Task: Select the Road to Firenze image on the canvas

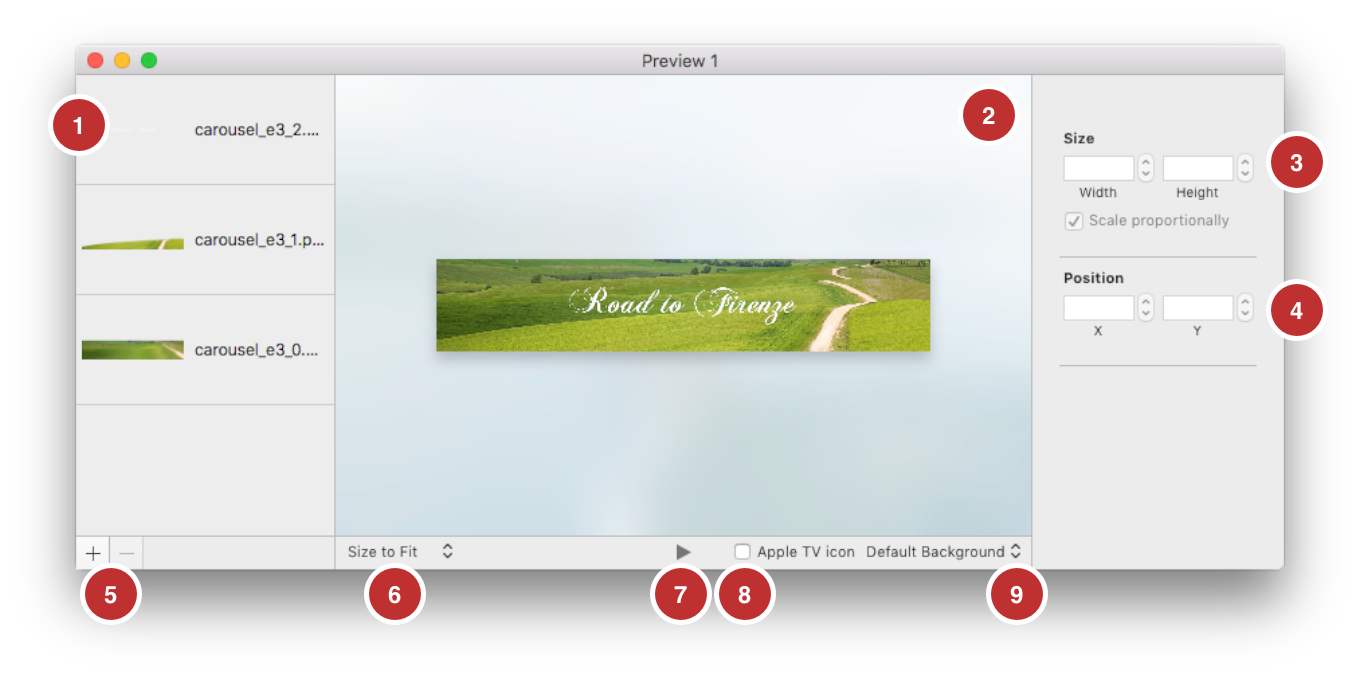Action: click(x=683, y=305)
